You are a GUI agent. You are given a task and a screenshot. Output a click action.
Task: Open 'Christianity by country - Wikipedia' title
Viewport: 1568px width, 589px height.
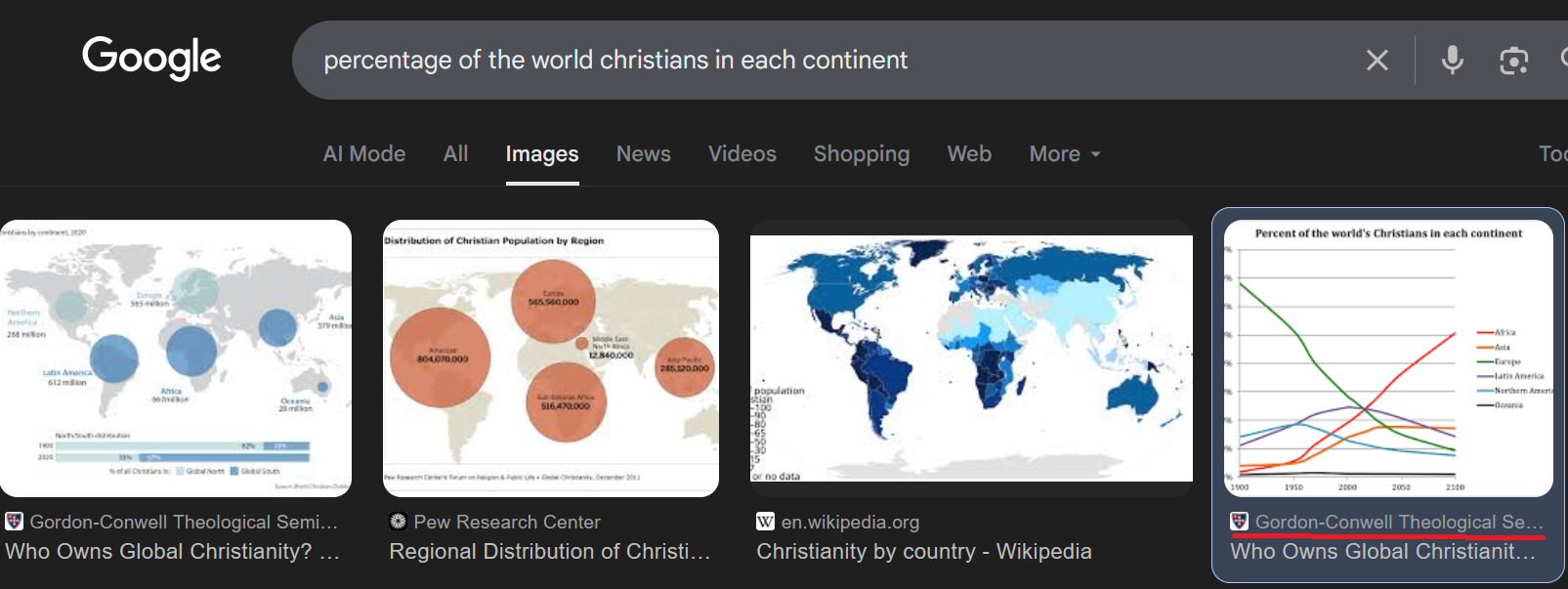coord(924,552)
